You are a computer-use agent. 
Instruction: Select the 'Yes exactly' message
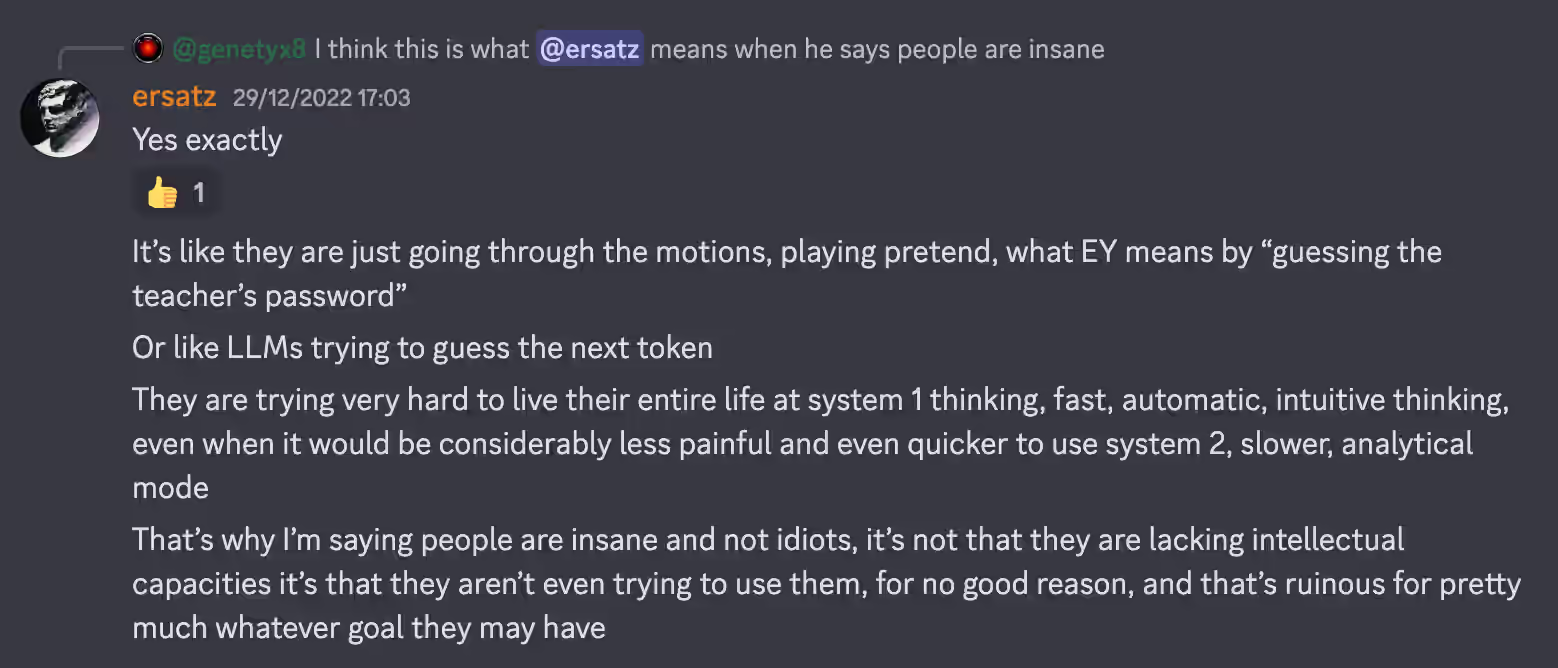click(x=207, y=140)
